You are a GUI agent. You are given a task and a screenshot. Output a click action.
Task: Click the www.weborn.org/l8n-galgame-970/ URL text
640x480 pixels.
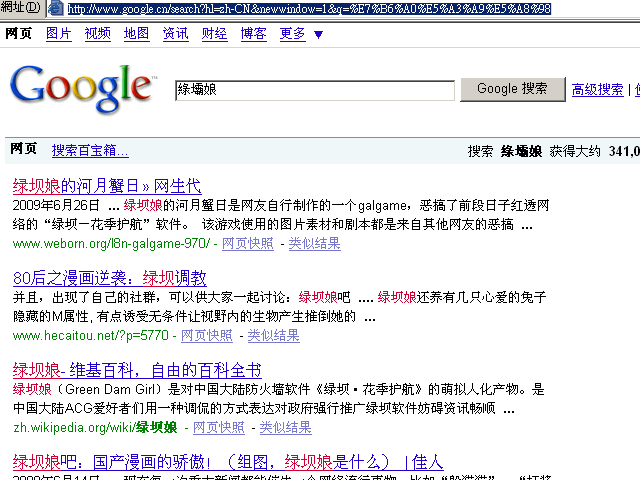[x=111, y=244]
